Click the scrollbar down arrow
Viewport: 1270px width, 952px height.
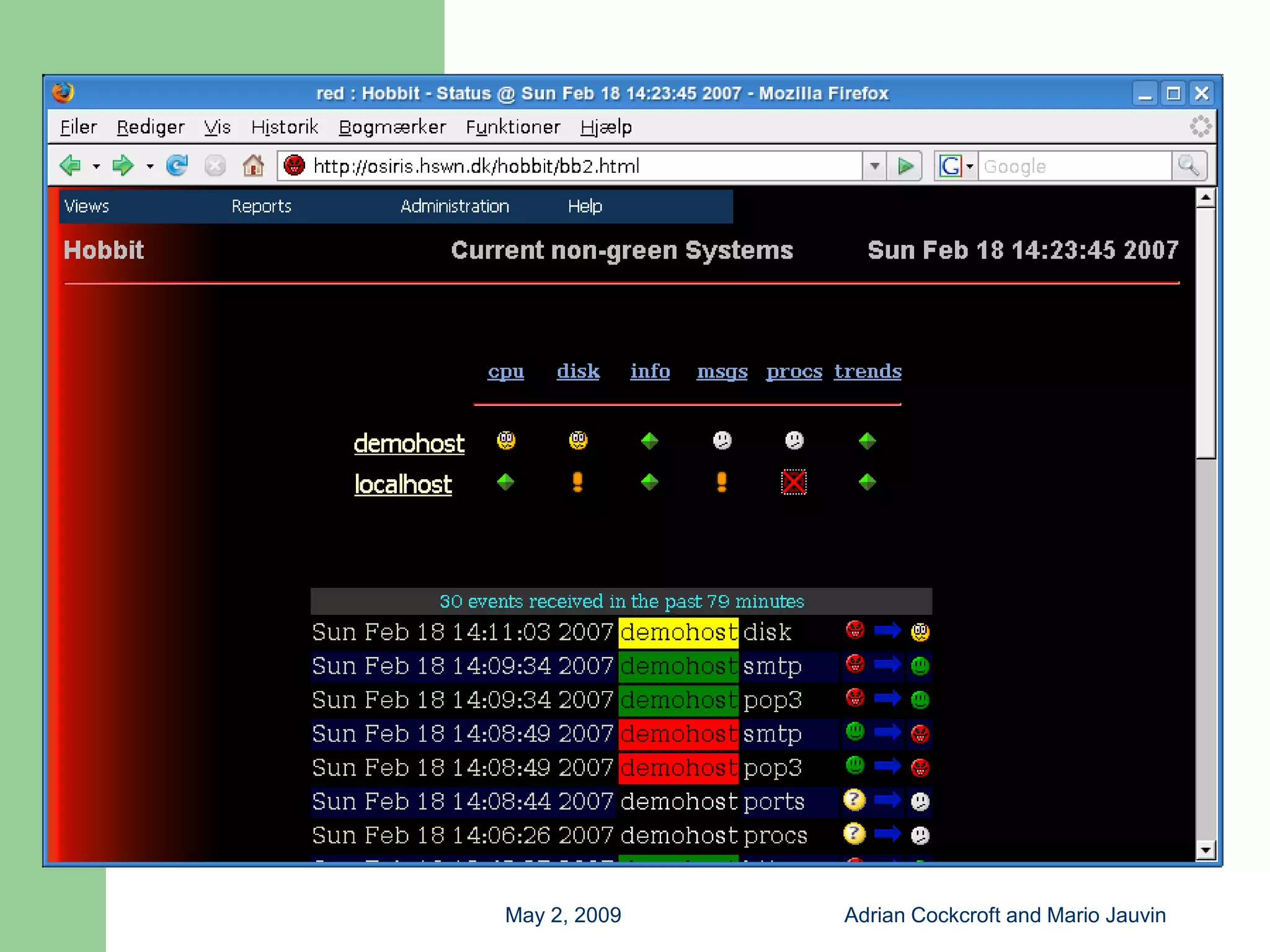(x=1205, y=850)
